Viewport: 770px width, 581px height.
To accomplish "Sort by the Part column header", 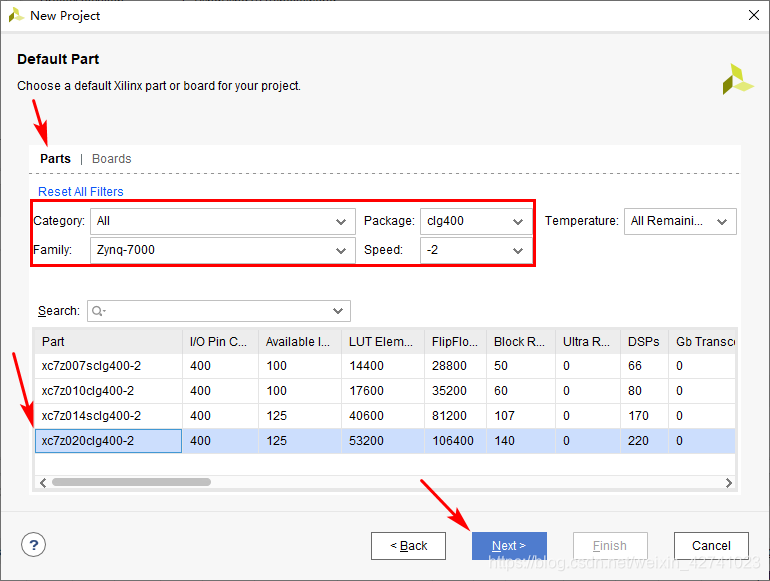I will click(108, 341).
